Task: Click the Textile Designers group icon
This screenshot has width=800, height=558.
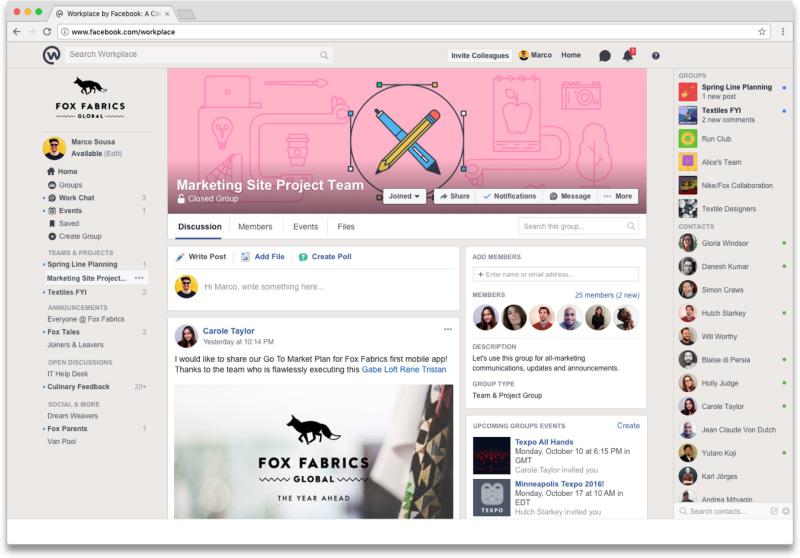Action: (x=688, y=209)
